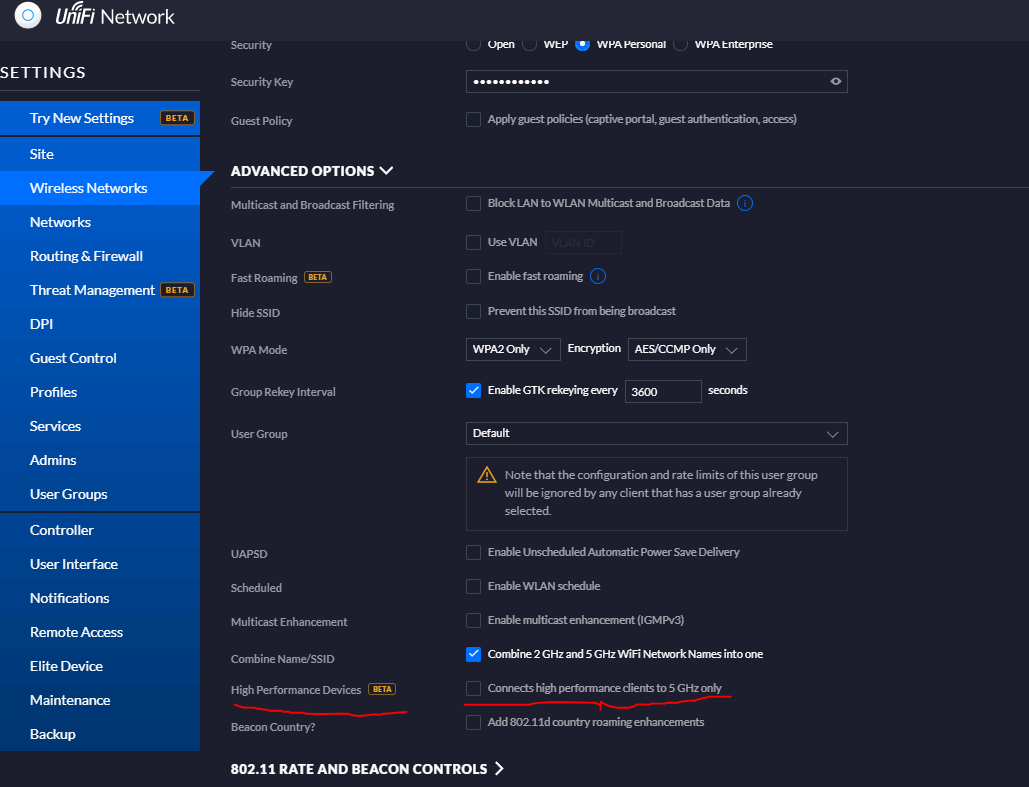Enable fast roaming checkbox
The height and width of the screenshot is (787, 1029).
pyautogui.click(x=474, y=276)
